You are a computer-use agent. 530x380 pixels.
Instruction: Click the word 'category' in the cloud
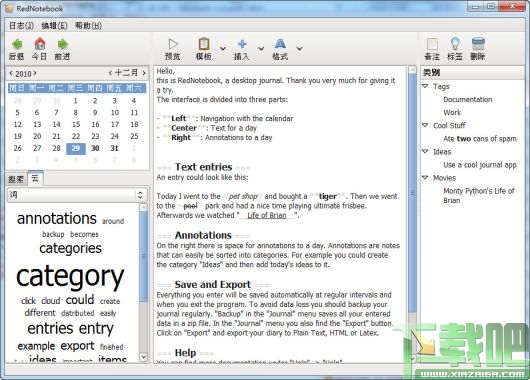pyautogui.click(x=70, y=277)
